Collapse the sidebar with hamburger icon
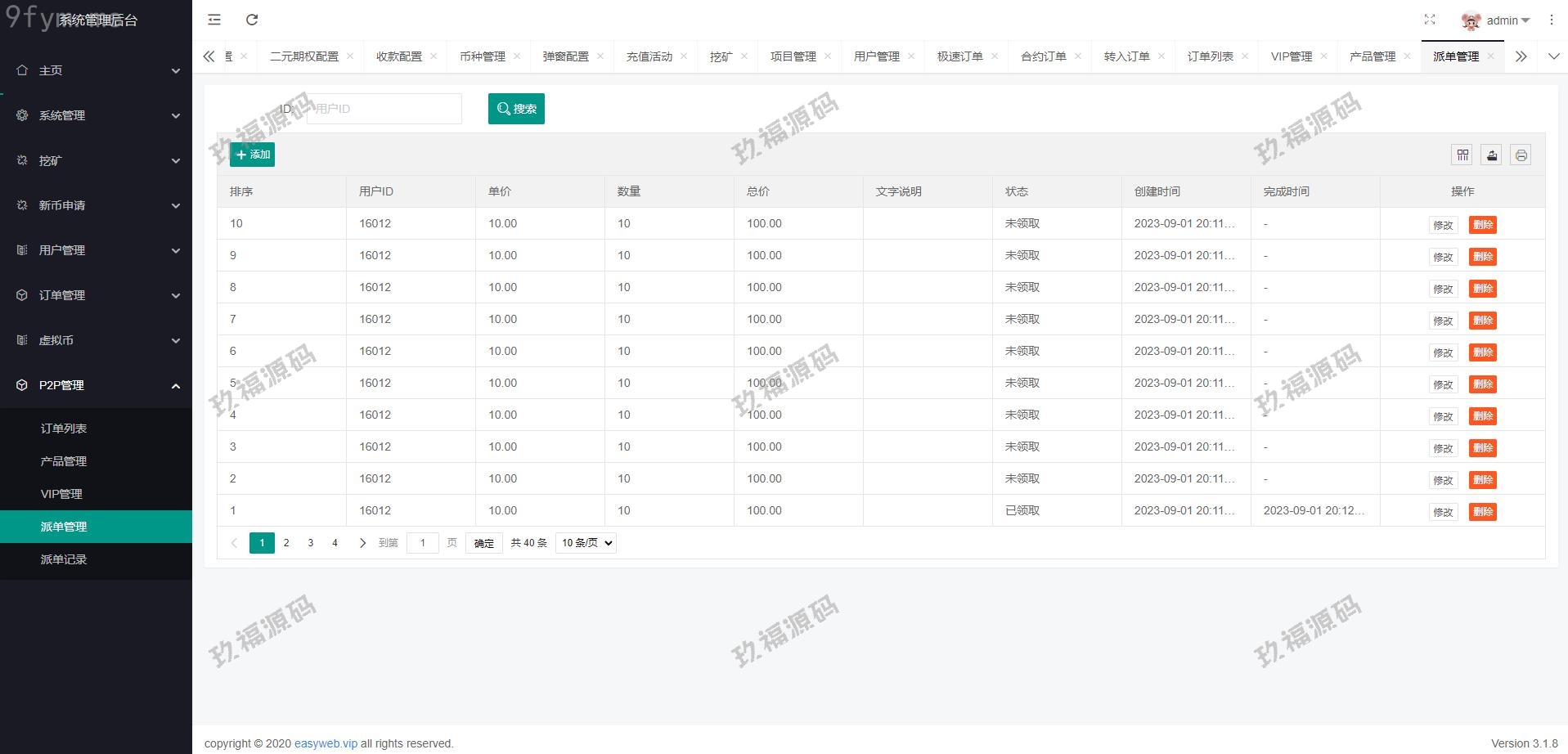This screenshot has width=1568, height=754. pos(214,20)
